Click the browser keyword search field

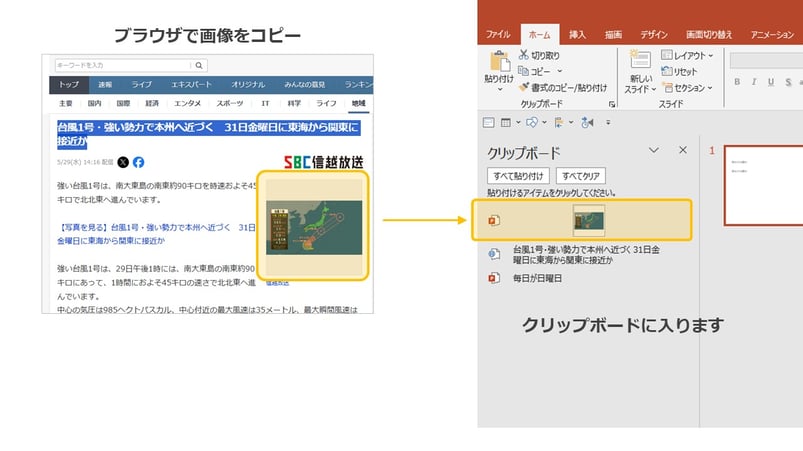pos(122,65)
